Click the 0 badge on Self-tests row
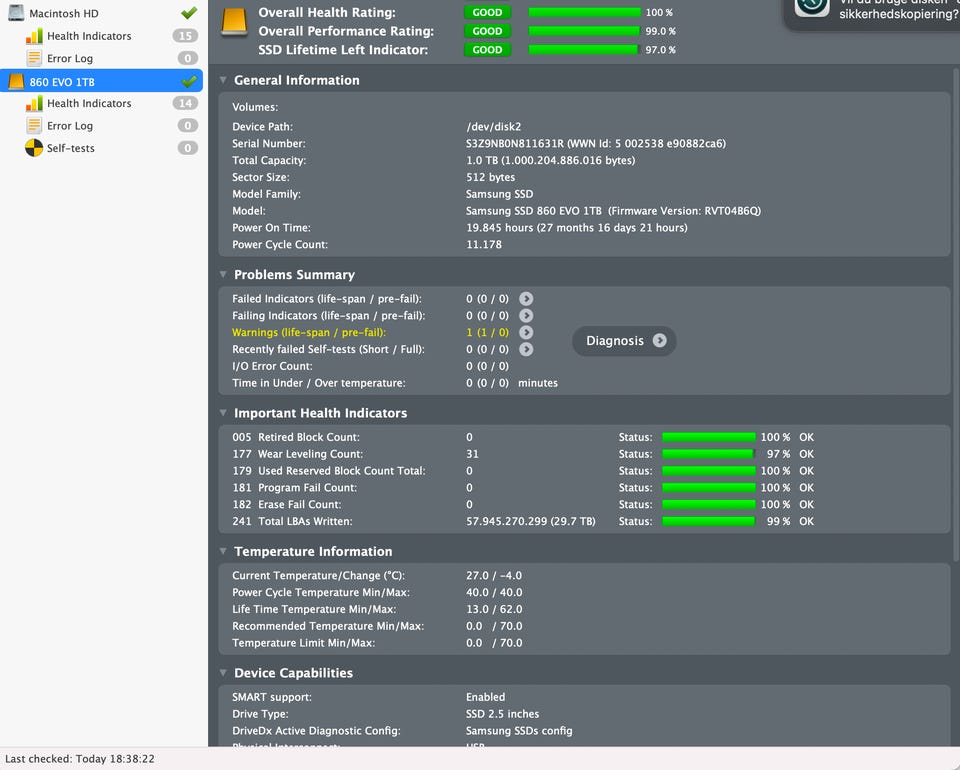Image resolution: width=960 pixels, height=770 pixels. 188,148
